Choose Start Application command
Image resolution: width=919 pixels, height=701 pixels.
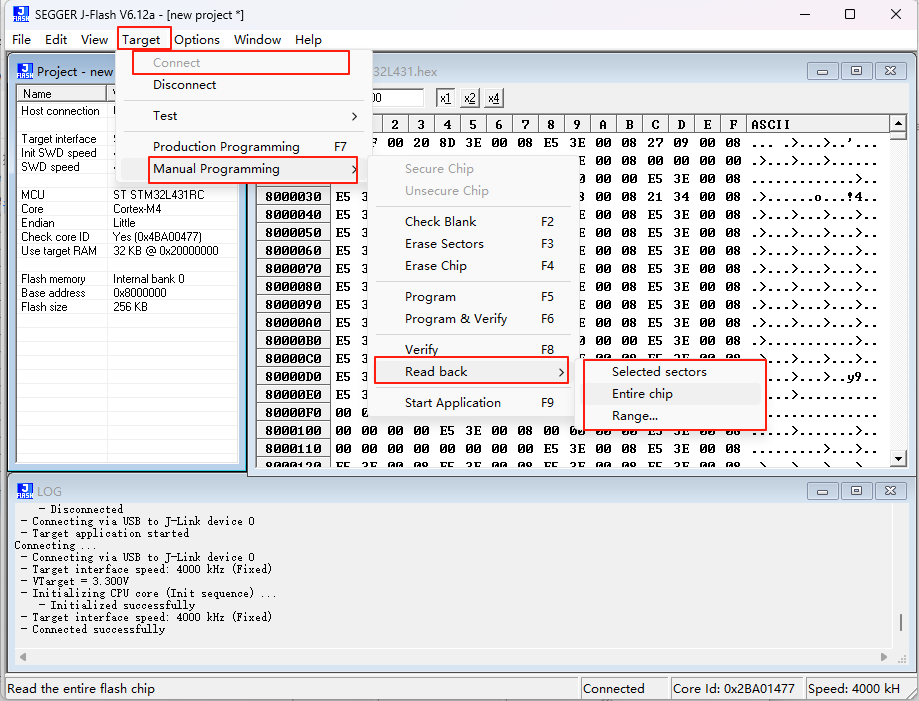[x=472, y=403]
